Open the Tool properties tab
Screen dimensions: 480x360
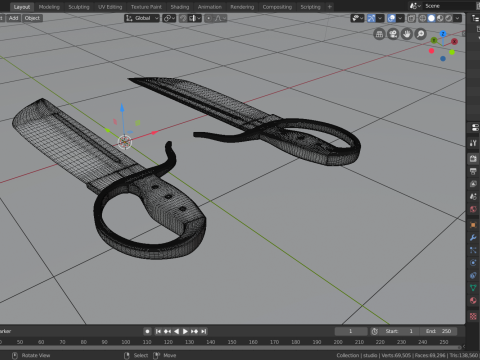(473, 143)
